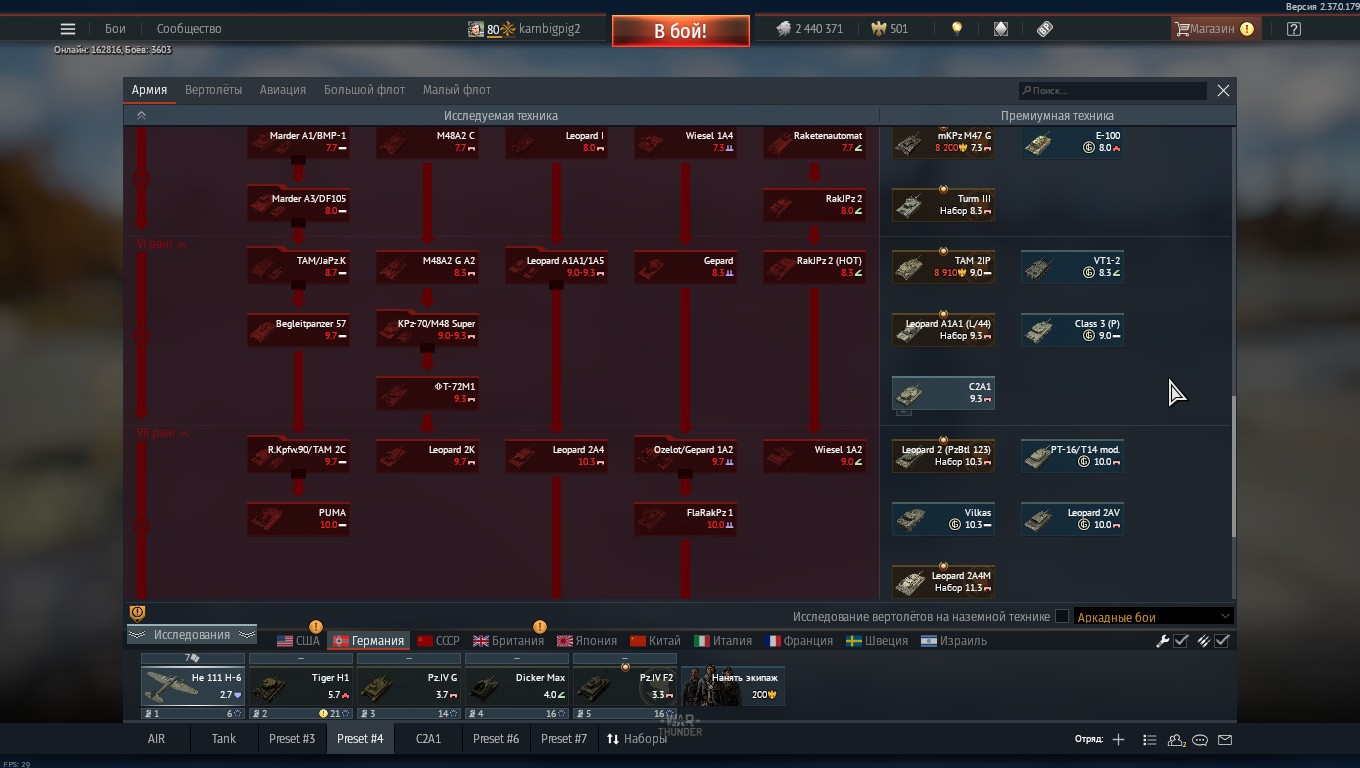
Task: Click the search field in research window
Action: 1113,90
